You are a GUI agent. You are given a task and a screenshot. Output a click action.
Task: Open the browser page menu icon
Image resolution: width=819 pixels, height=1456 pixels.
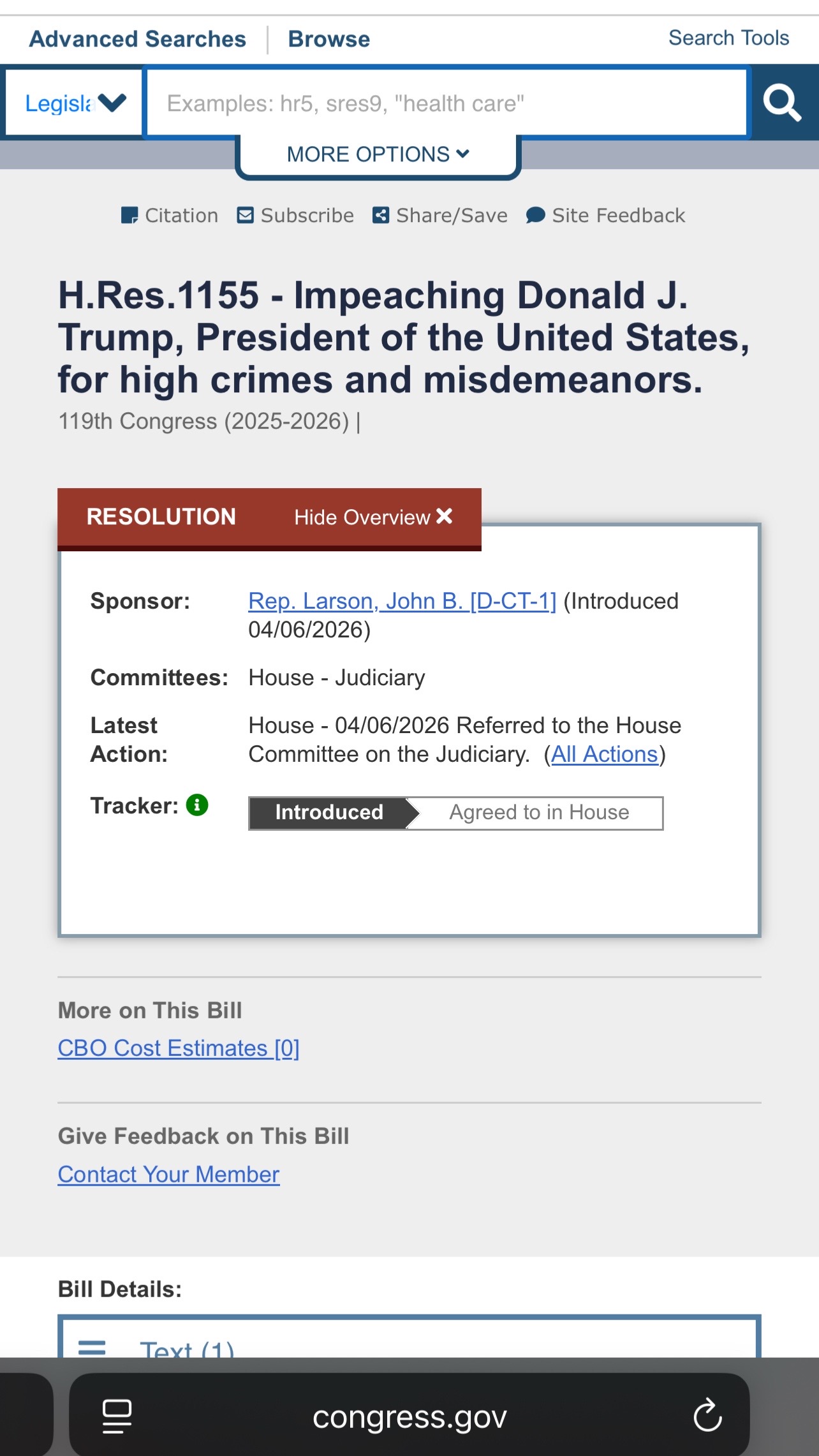[x=117, y=1416]
